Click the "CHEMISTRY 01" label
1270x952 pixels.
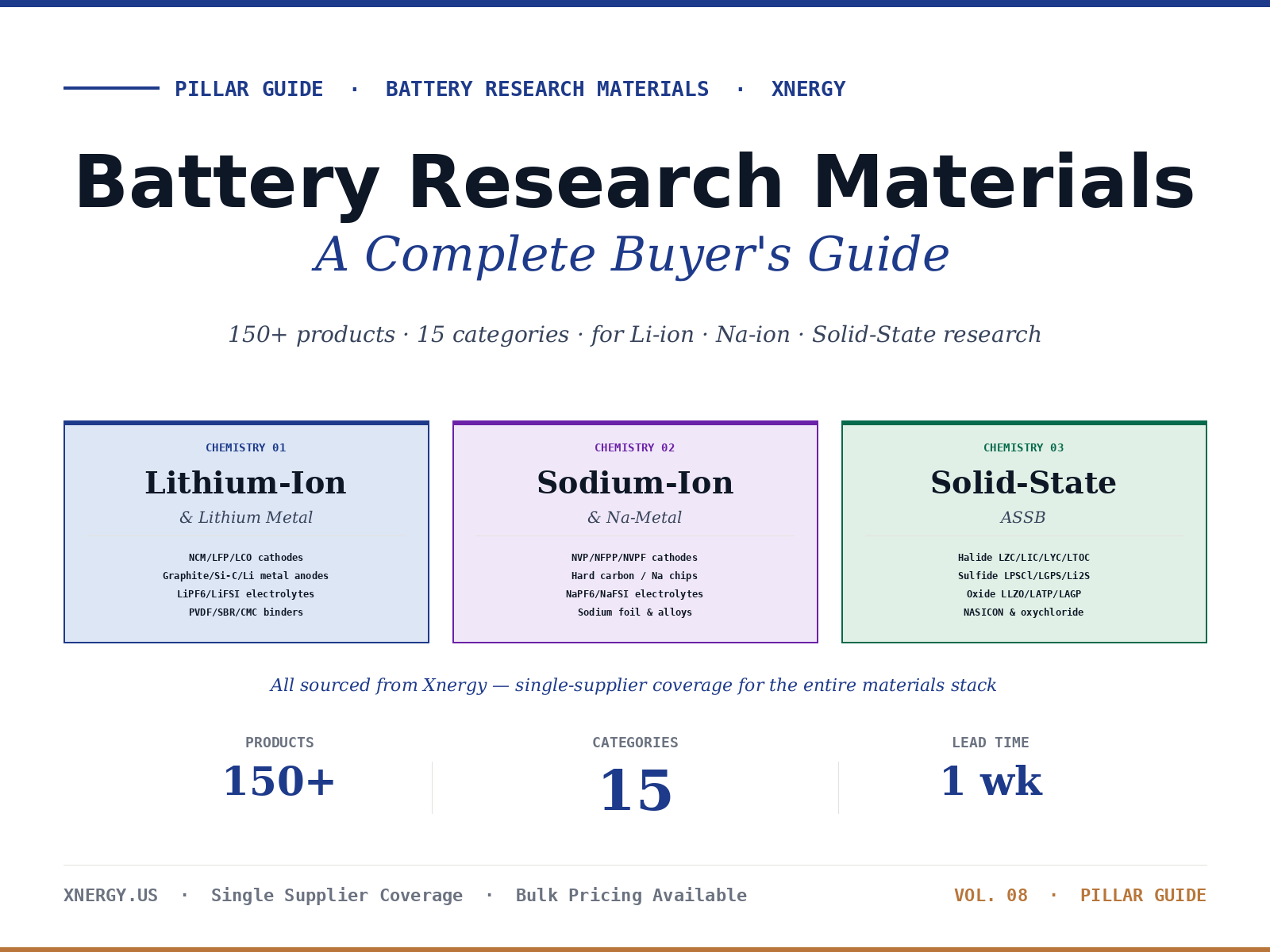[246, 447]
